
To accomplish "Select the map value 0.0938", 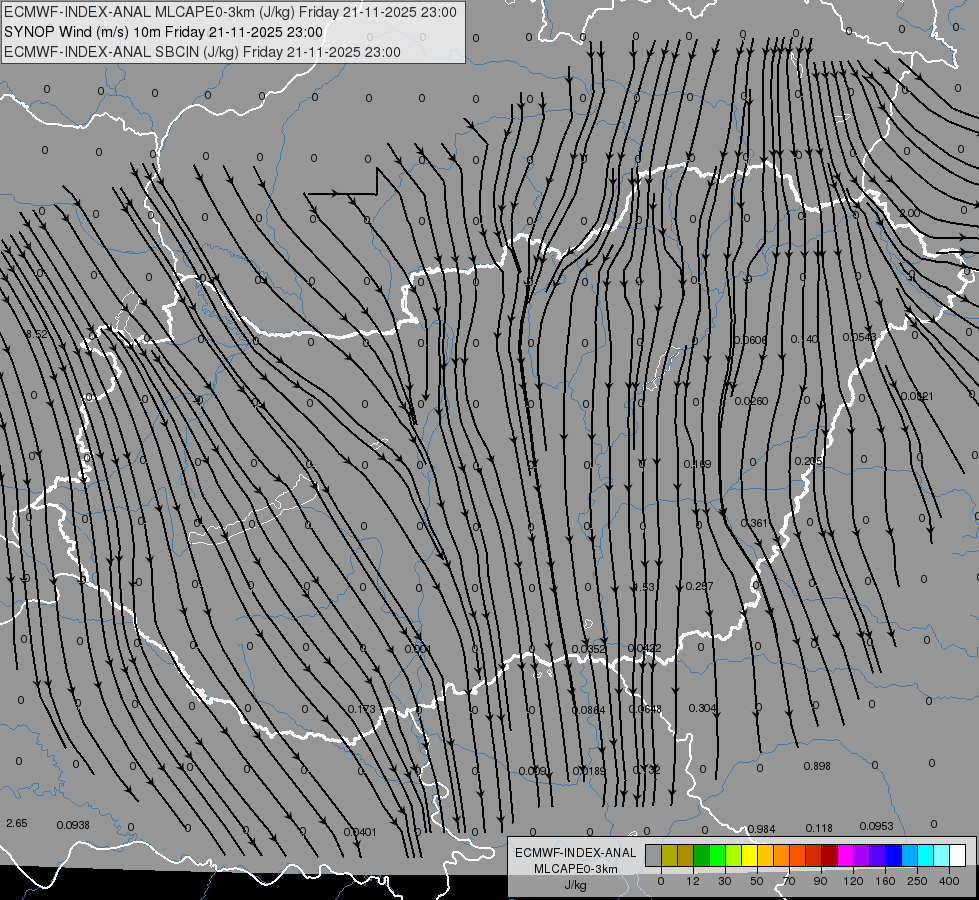I will pos(73,825).
